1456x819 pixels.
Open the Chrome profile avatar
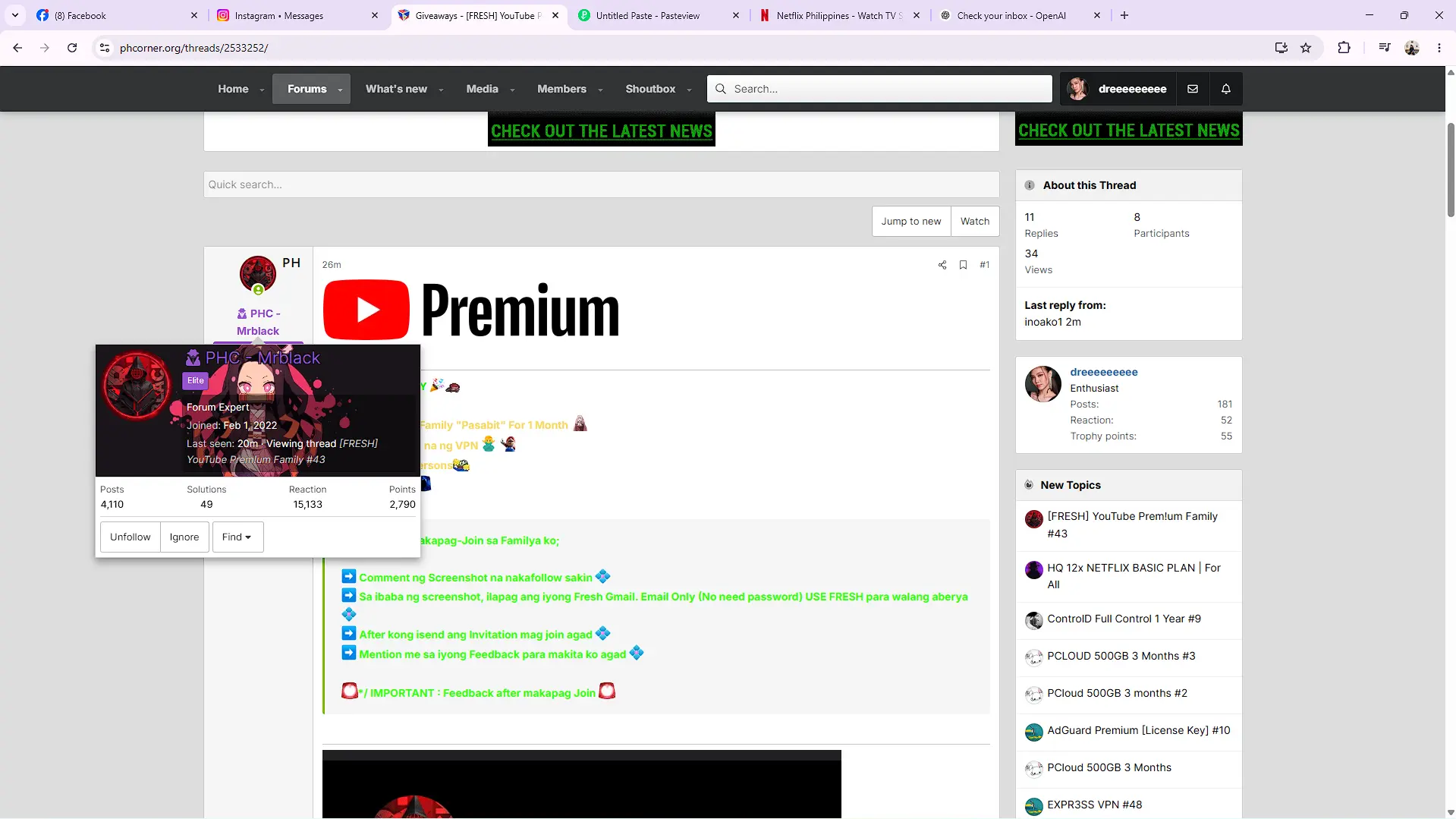(x=1412, y=48)
